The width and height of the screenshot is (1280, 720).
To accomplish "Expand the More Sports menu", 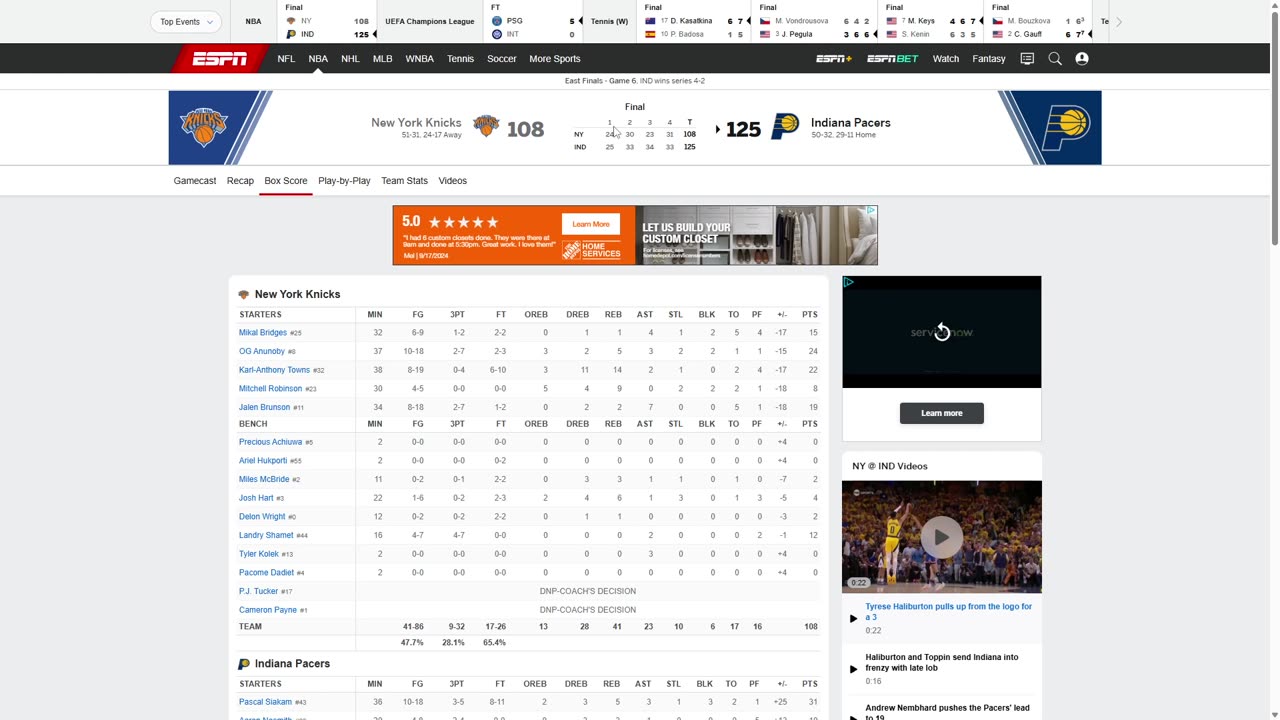I will click(x=554, y=59).
